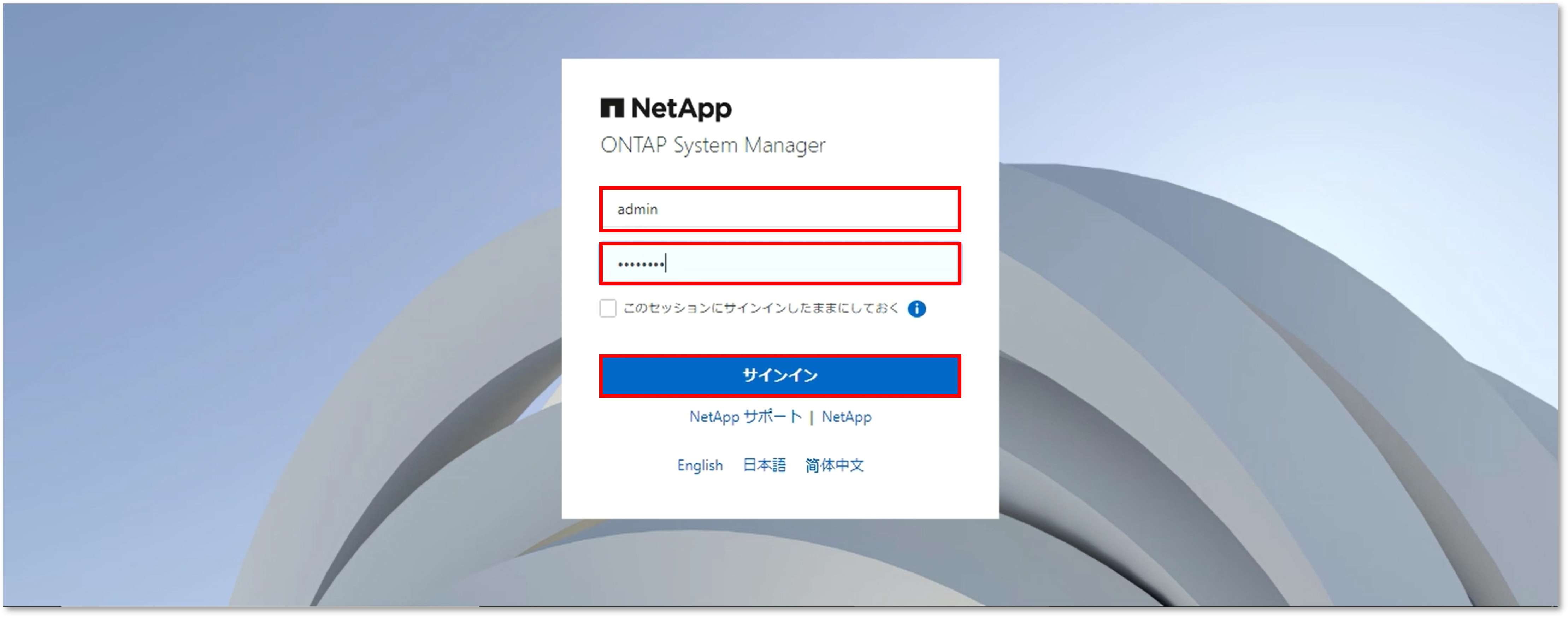The width and height of the screenshot is (1568, 617).
Task: Select the ONTAP System Manager title text
Action: (712, 146)
